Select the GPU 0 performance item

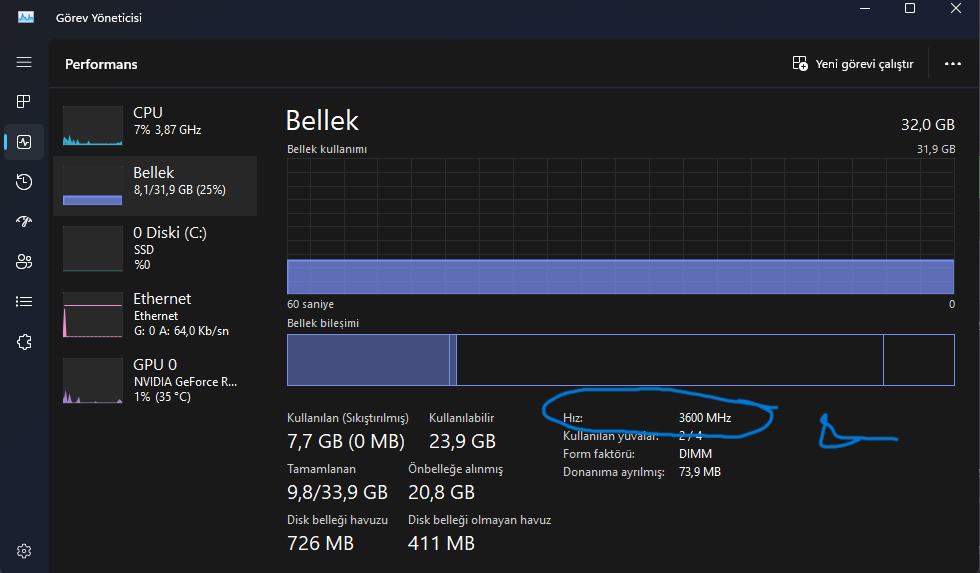(x=159, y=378)
